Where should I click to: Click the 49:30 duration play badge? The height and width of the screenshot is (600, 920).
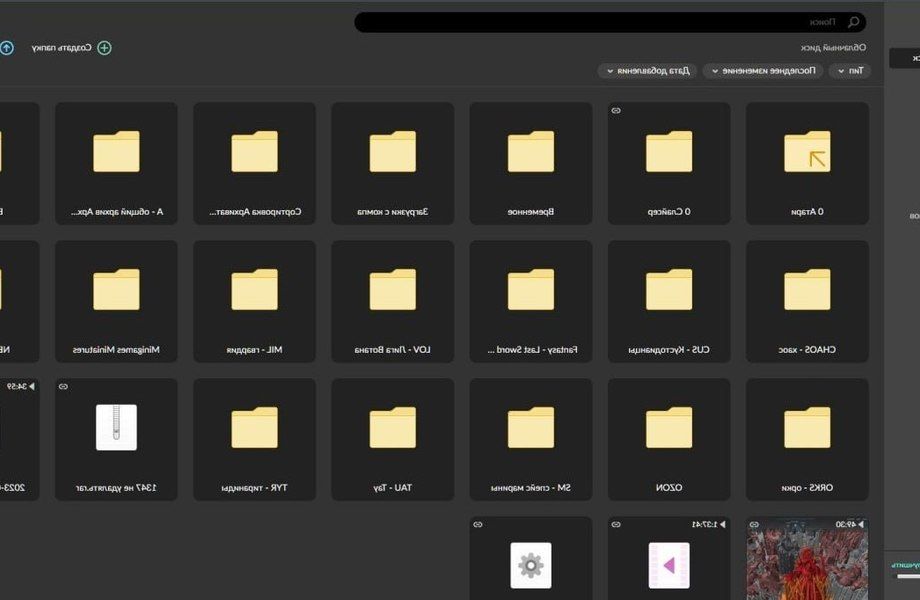click(850, 524)
